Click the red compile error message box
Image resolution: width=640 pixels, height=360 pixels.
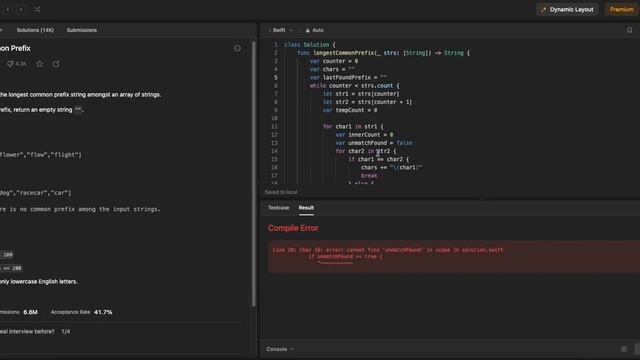point(454,257)
